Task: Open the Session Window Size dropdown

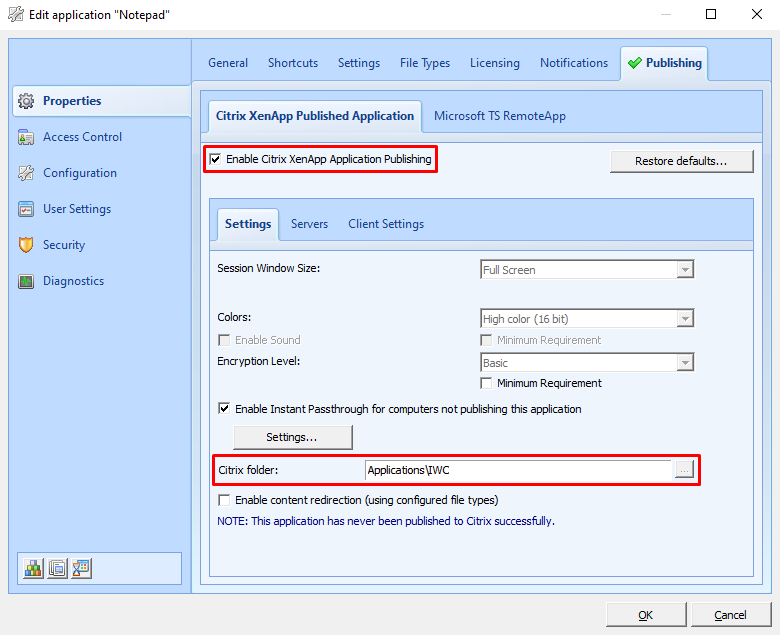Action: pos(685,270)
